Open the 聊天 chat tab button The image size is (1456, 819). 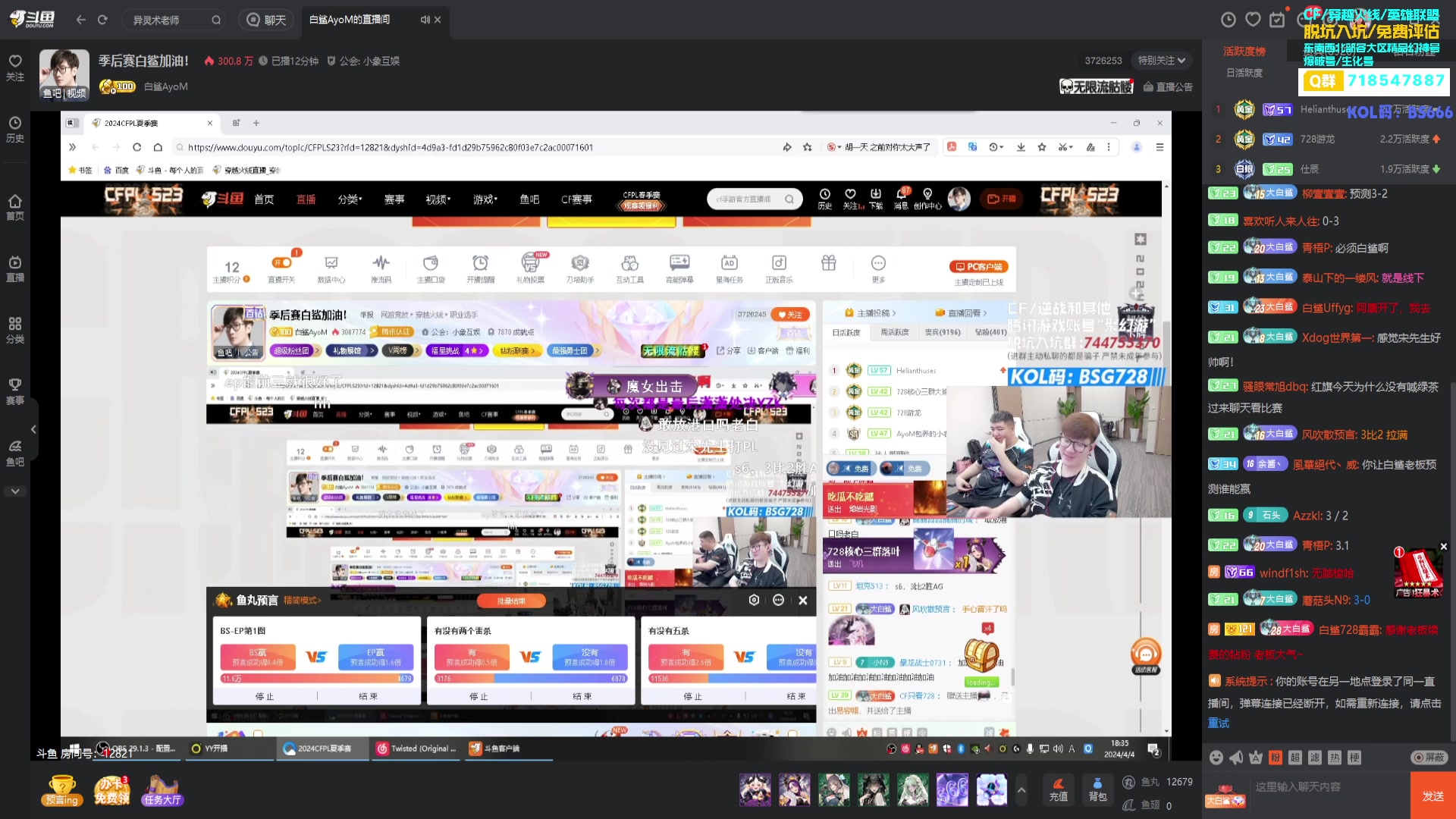pyautogui.click(x=267, y=20)
